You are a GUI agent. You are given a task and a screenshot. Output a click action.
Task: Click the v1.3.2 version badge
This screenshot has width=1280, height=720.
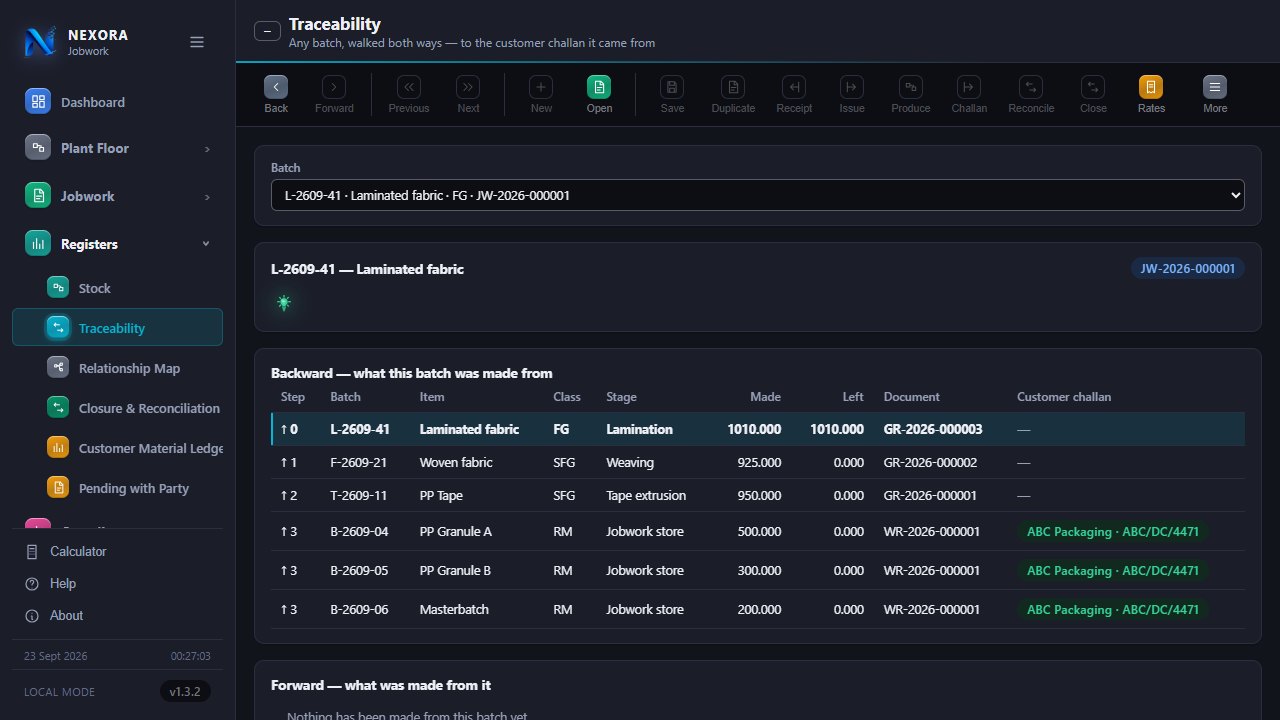pyautogui.click(x=185, y=691)
